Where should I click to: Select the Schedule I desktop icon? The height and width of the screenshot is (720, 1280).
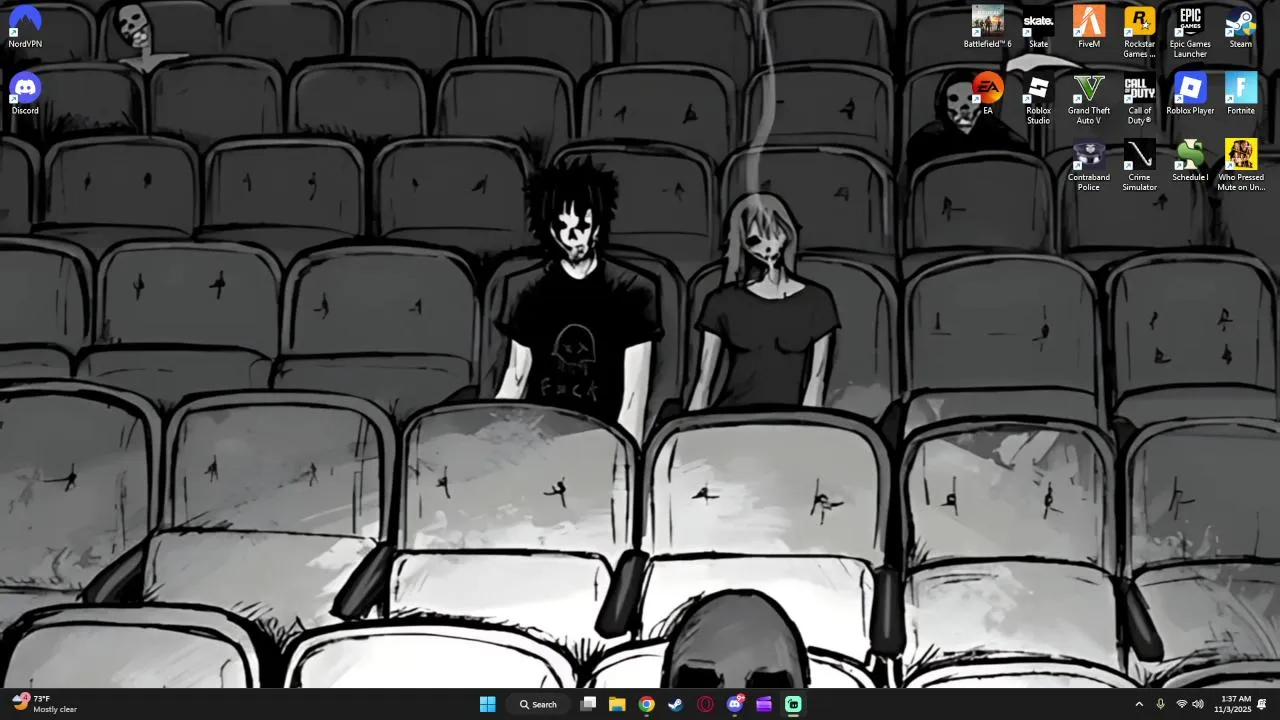(x=1190, y=161)
